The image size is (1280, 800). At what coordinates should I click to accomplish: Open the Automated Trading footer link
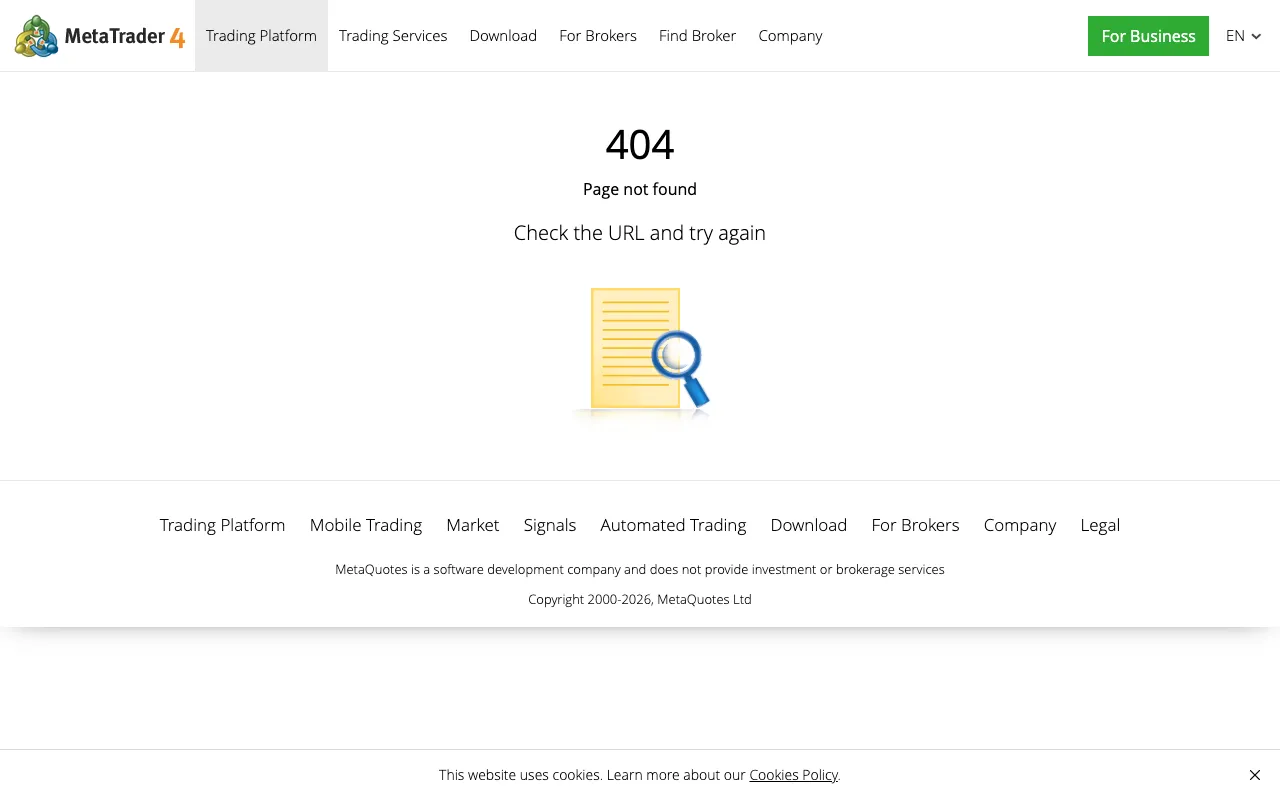click(x=673, y=525)
